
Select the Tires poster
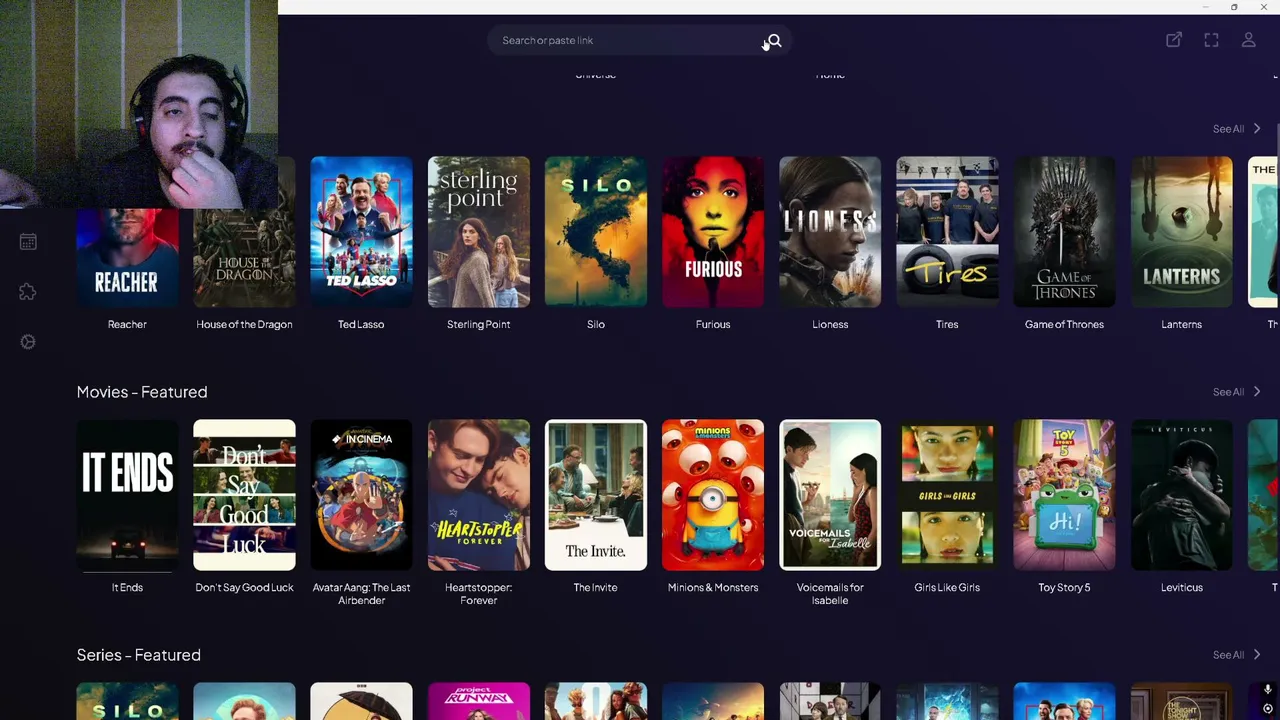click(947, 232)
